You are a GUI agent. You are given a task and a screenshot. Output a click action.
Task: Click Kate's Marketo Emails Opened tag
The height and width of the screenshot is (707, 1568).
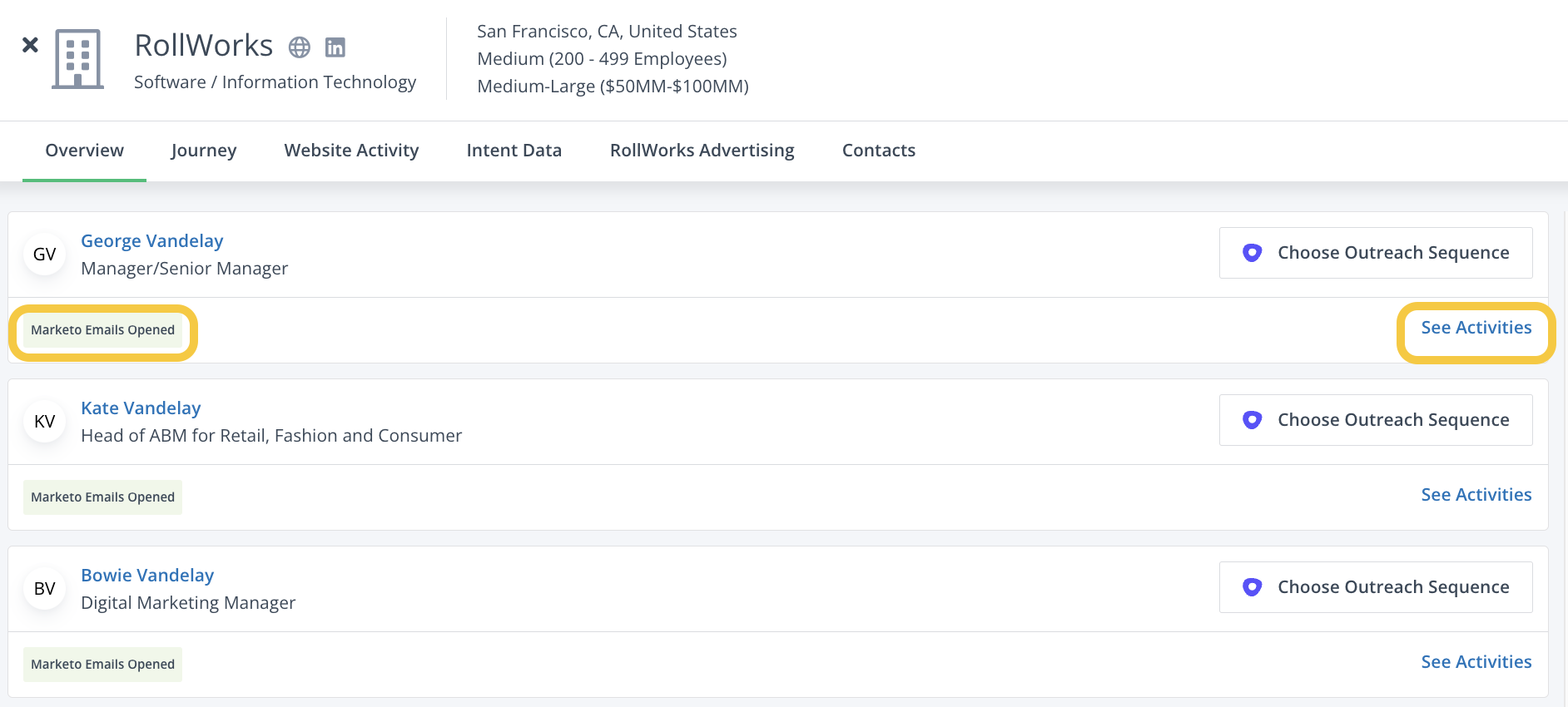(x=103, y=497)
